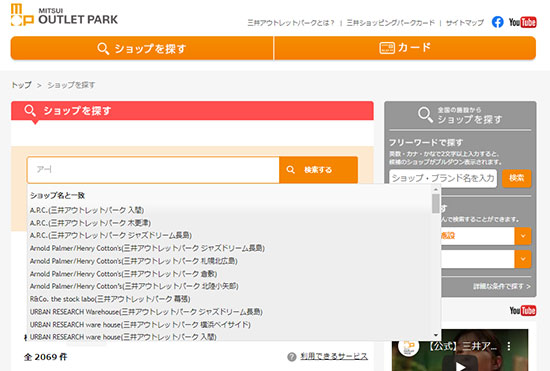Select the カード navigation tab
Screen dimensions: 550x371
[x=405, y=48]
